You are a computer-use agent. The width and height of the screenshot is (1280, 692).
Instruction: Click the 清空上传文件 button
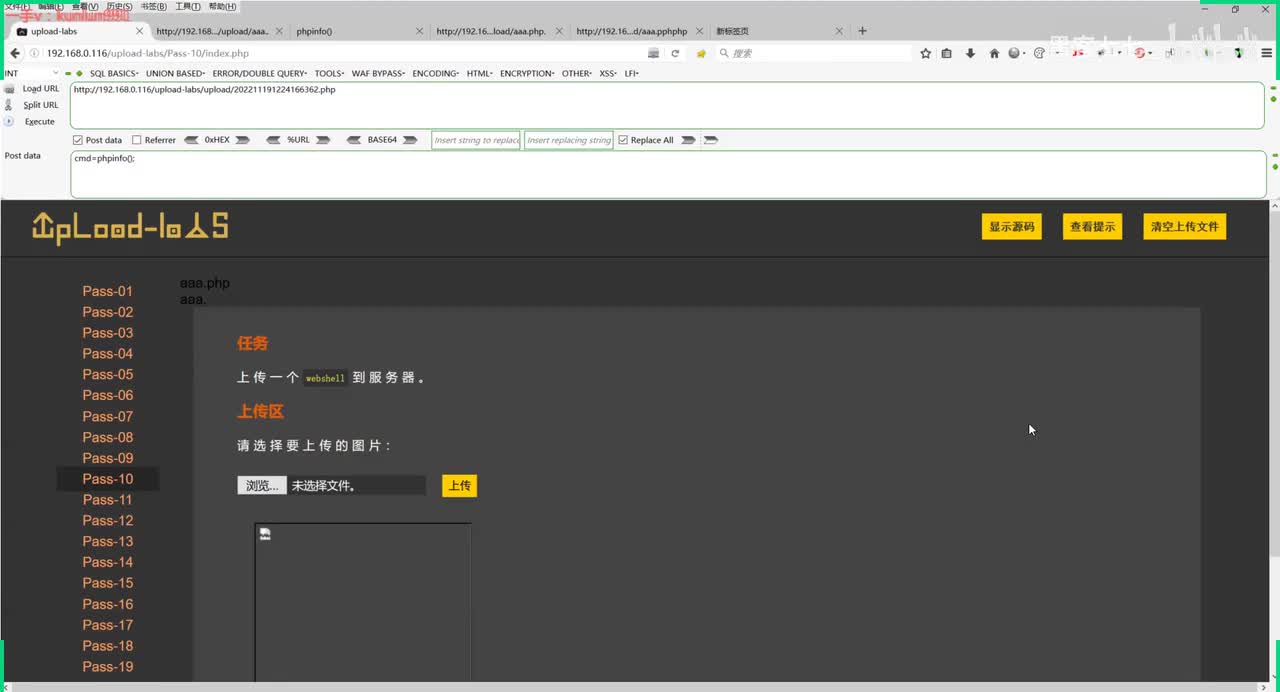(1185, 227)
